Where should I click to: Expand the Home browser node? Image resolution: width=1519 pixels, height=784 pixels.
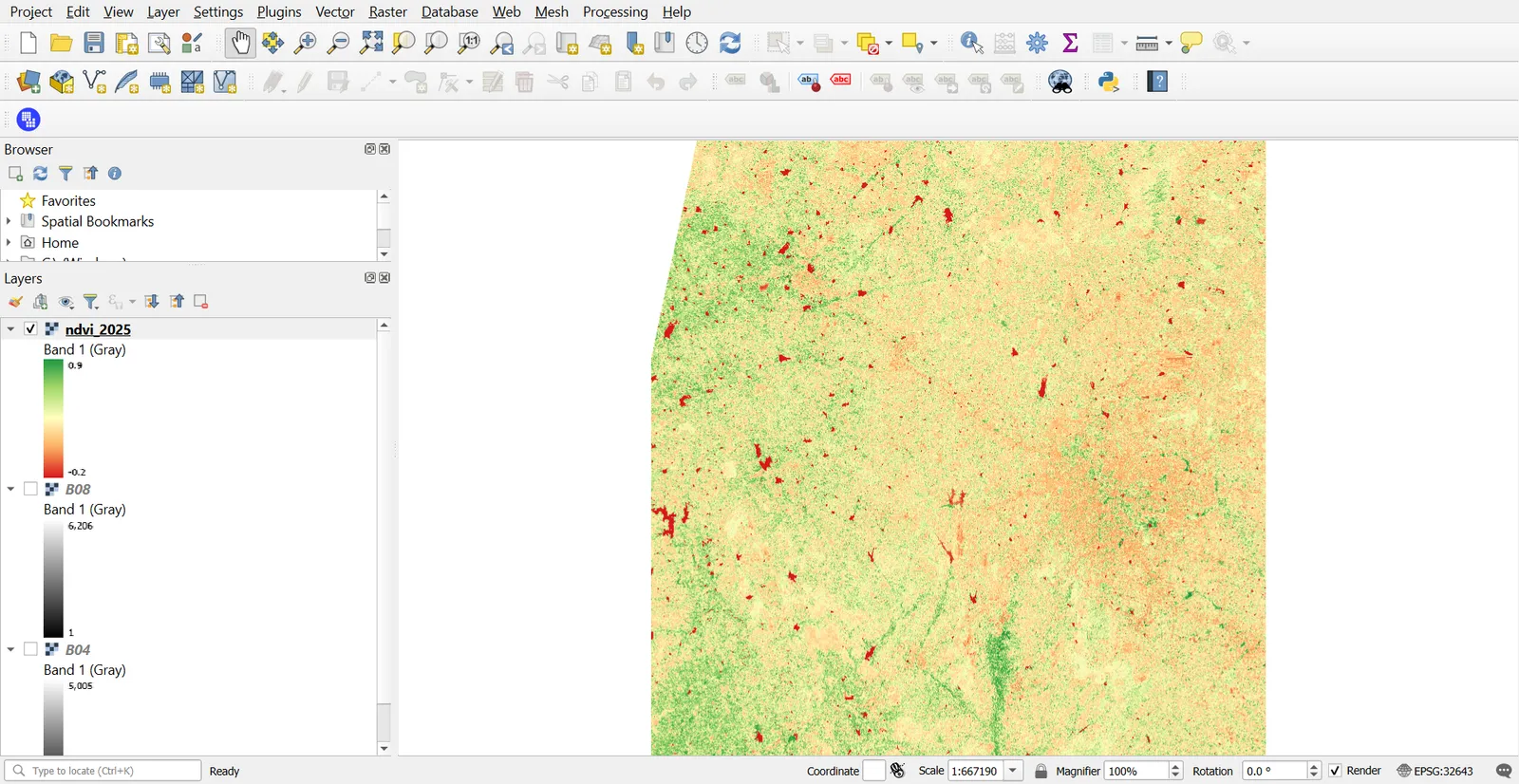point(9,242)
